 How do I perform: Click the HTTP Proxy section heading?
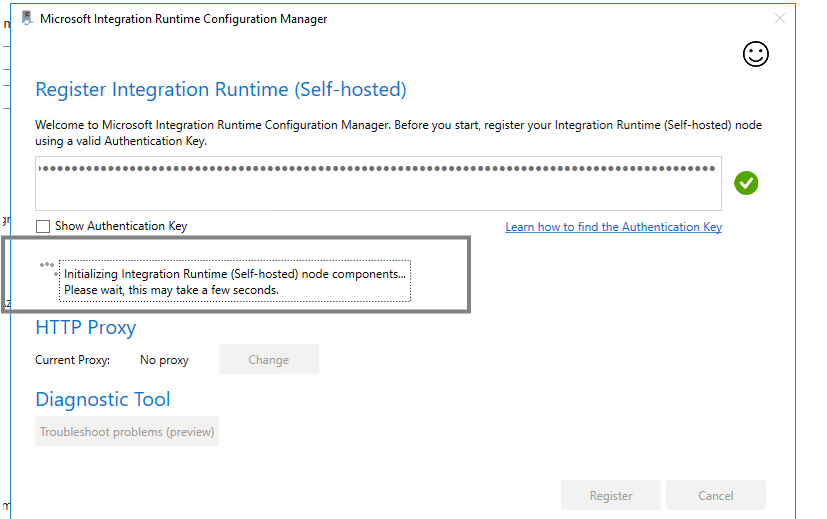pos(86,327)
